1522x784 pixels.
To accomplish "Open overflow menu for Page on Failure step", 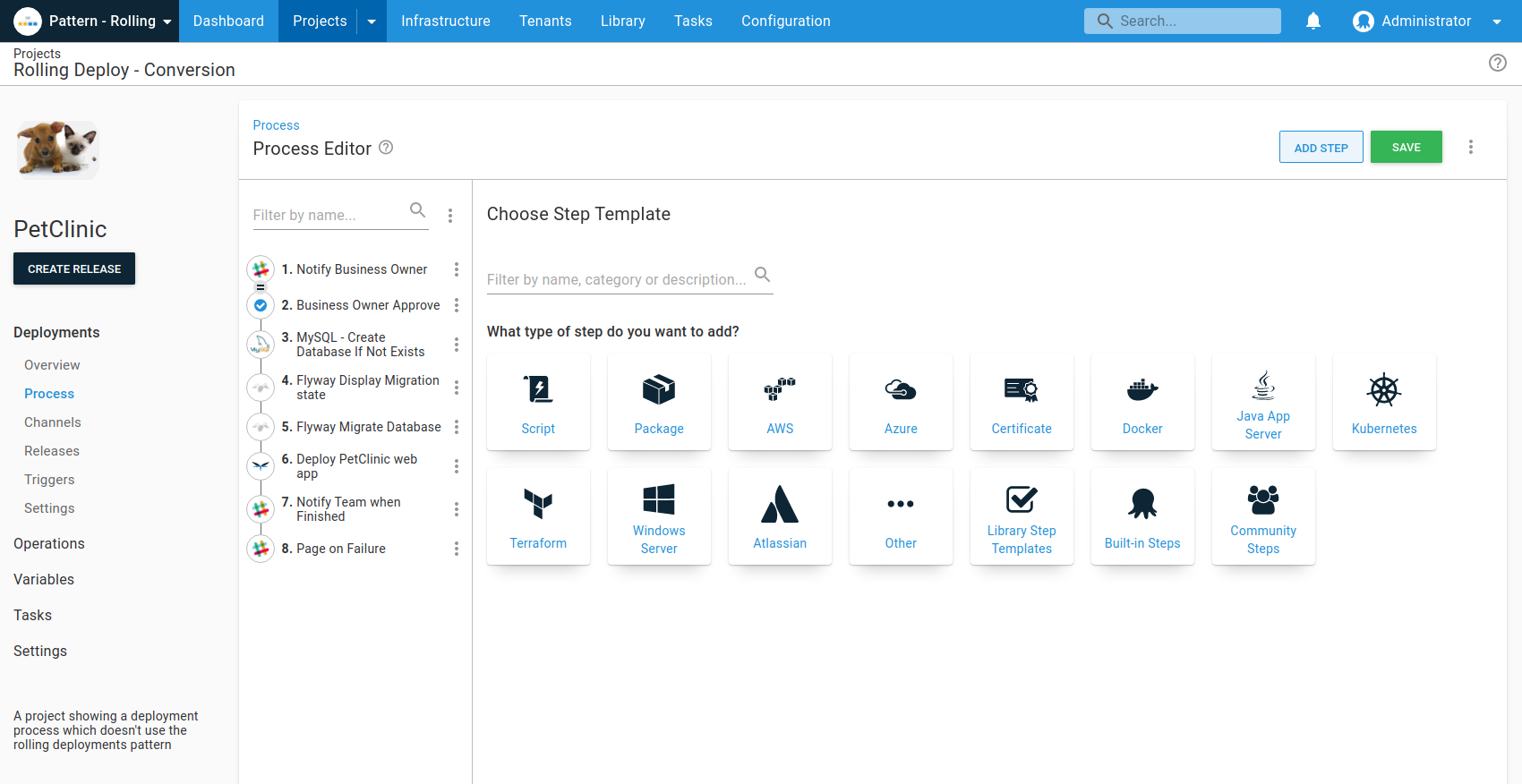I will [457, 549].
